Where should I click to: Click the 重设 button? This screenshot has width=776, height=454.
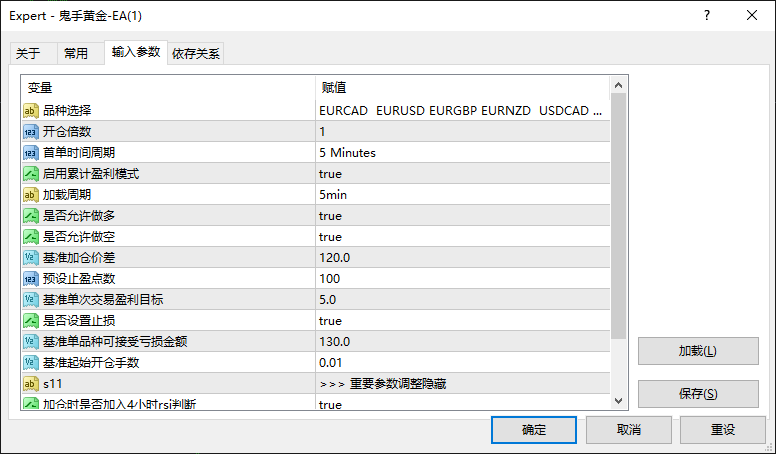pos(723,430)
